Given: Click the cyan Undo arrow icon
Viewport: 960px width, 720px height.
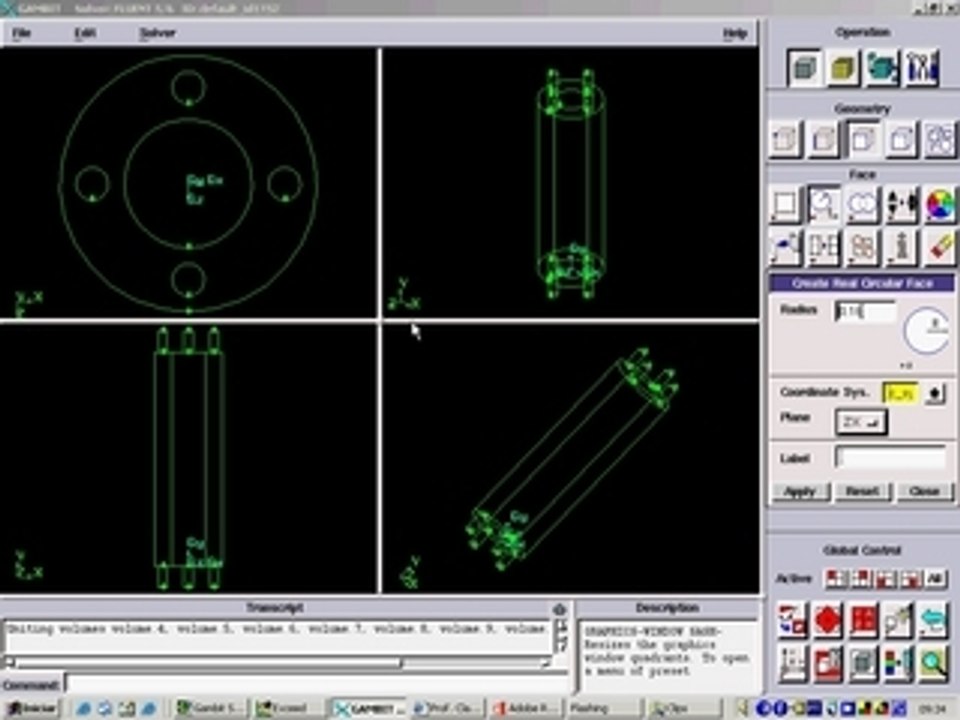Looking at the screenshot, I should coord(933,620).
